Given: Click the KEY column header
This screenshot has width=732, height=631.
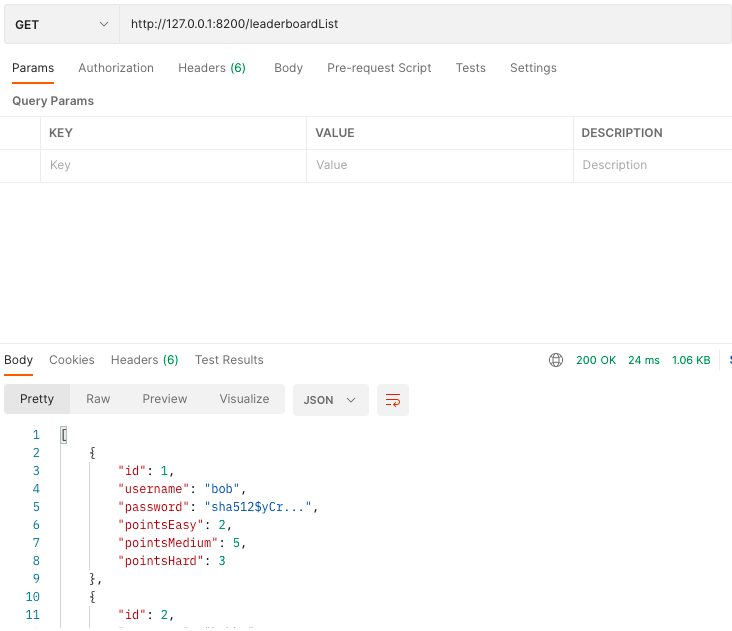Looking at the screenshot, I should [61, 133].
